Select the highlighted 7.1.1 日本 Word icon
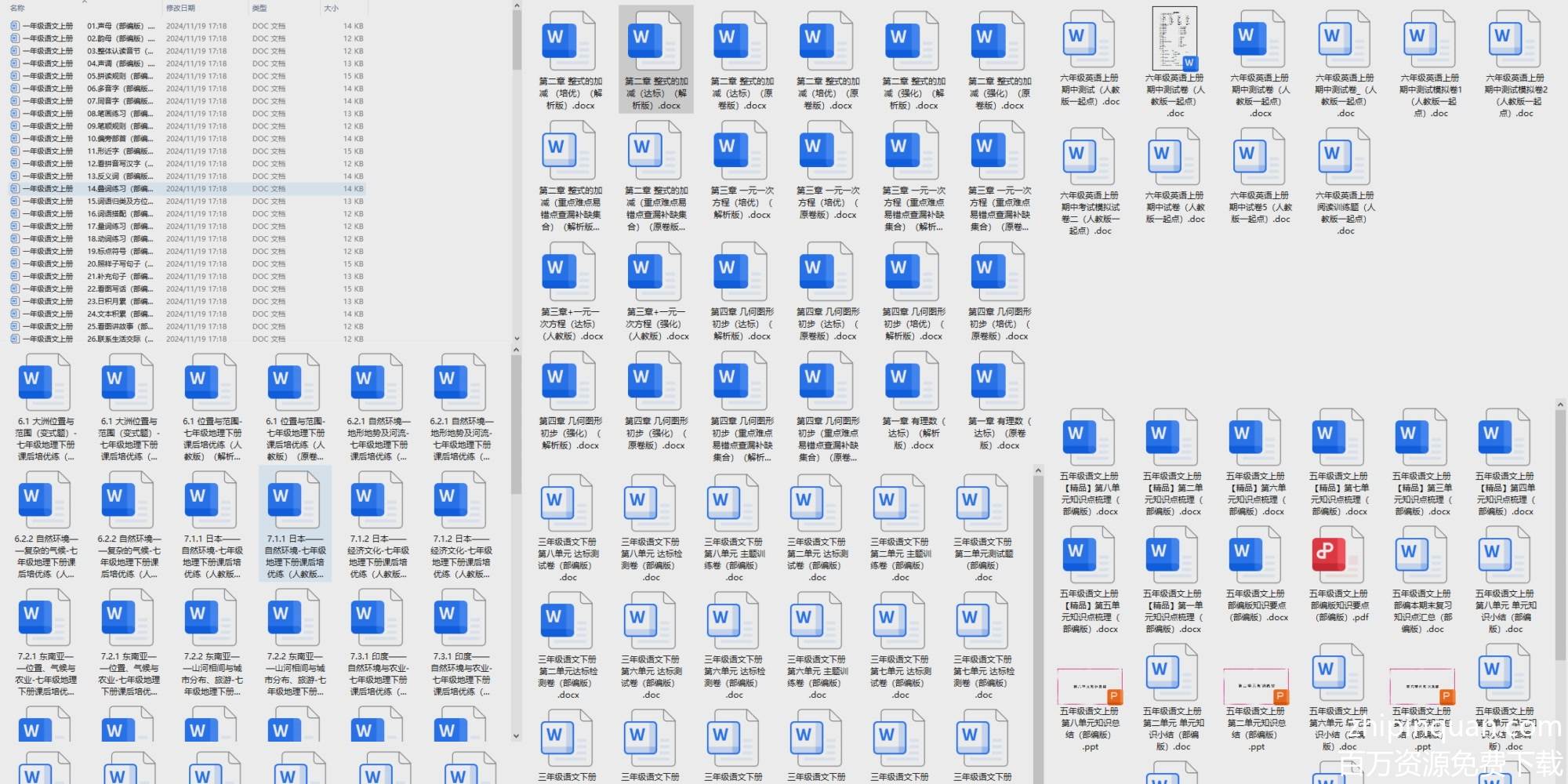The height and width of the screenshot is (784, 1568). (x=294, y=499)
